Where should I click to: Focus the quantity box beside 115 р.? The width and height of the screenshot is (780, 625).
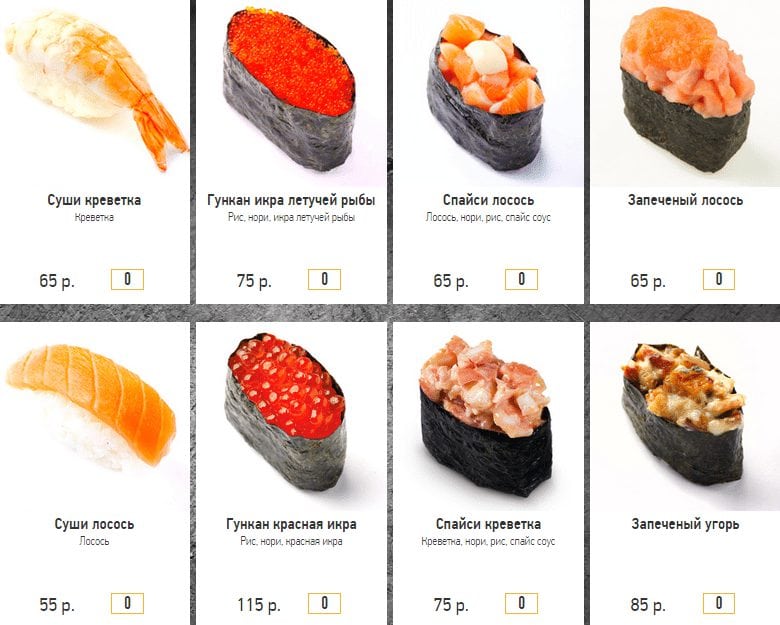[324, 604]
